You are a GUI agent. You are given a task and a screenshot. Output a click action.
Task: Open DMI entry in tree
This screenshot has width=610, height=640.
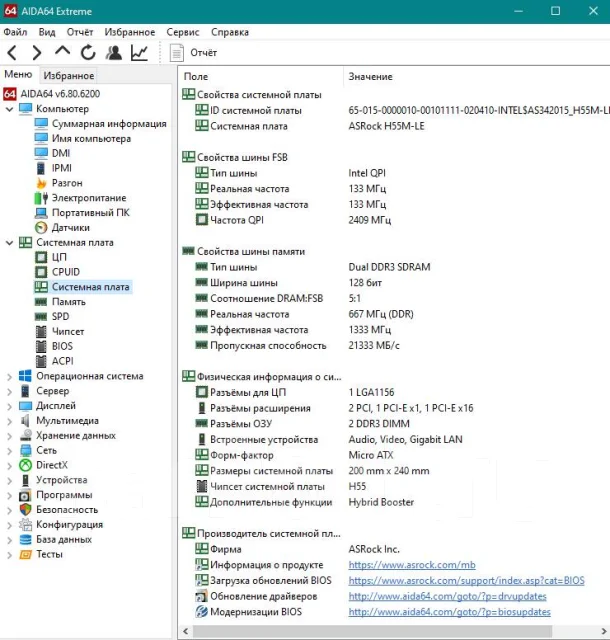[x=61, y=153]
